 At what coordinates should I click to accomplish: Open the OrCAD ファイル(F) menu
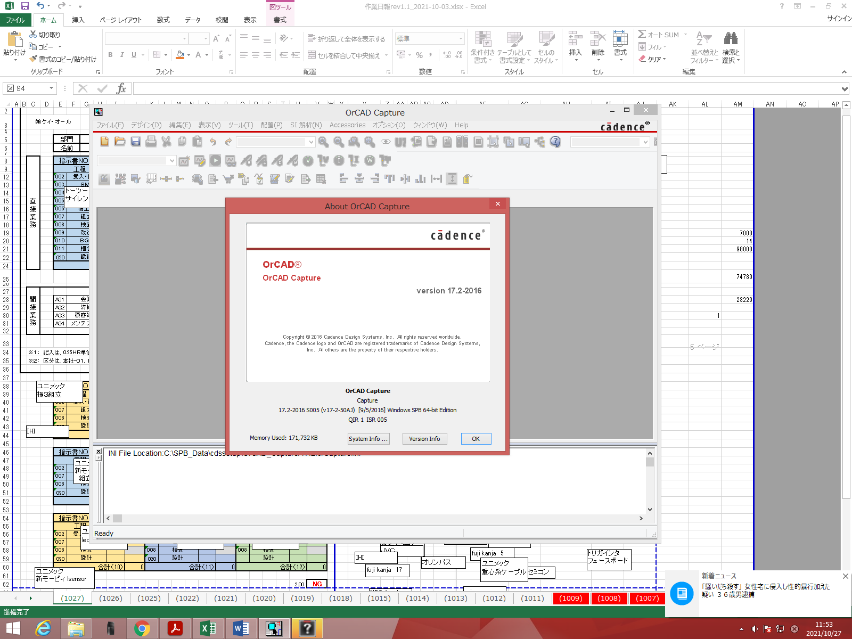110,125
